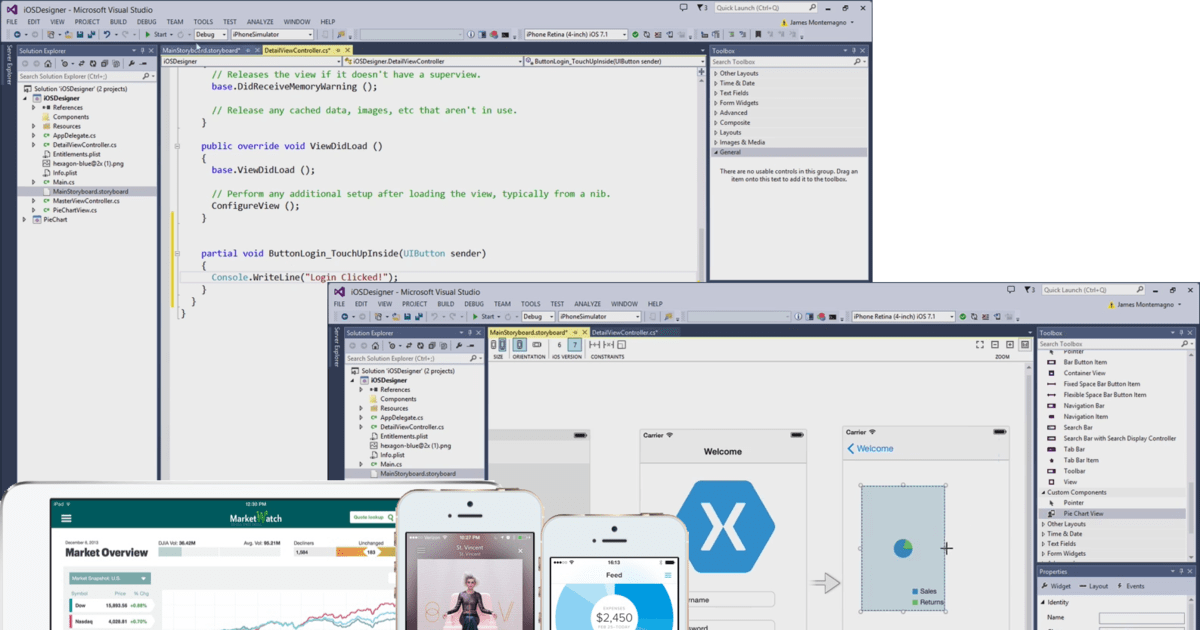The width and height of the screenshot is (1200, 630).
Task: Click green check icon beside device dropdown, front window
Action: pyautogui.click(x=963, y=316)
